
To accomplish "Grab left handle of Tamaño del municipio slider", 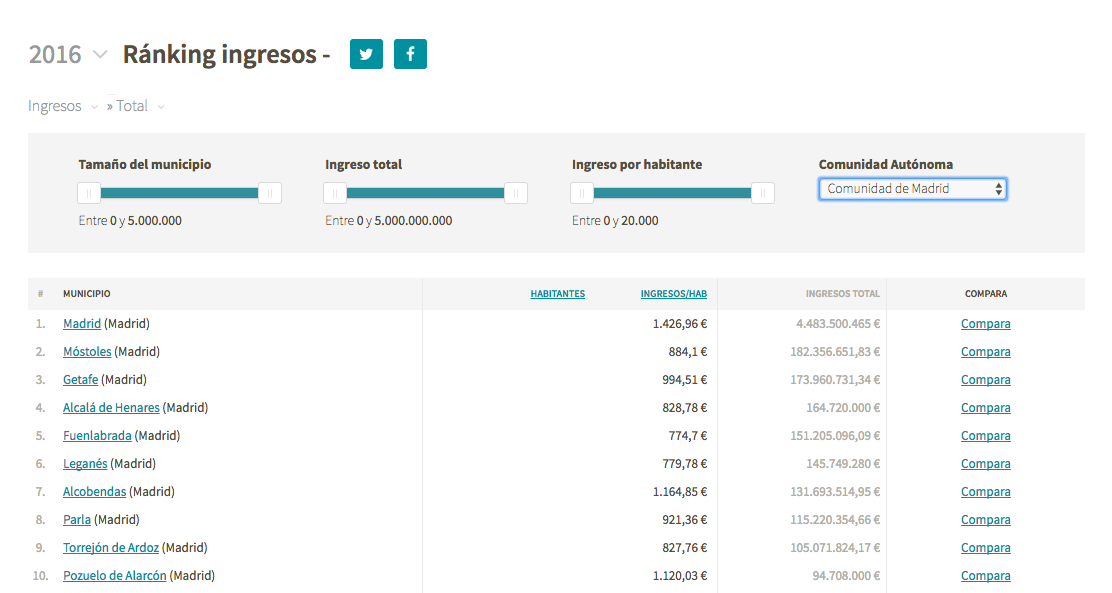I will click(x=89, y=193).
